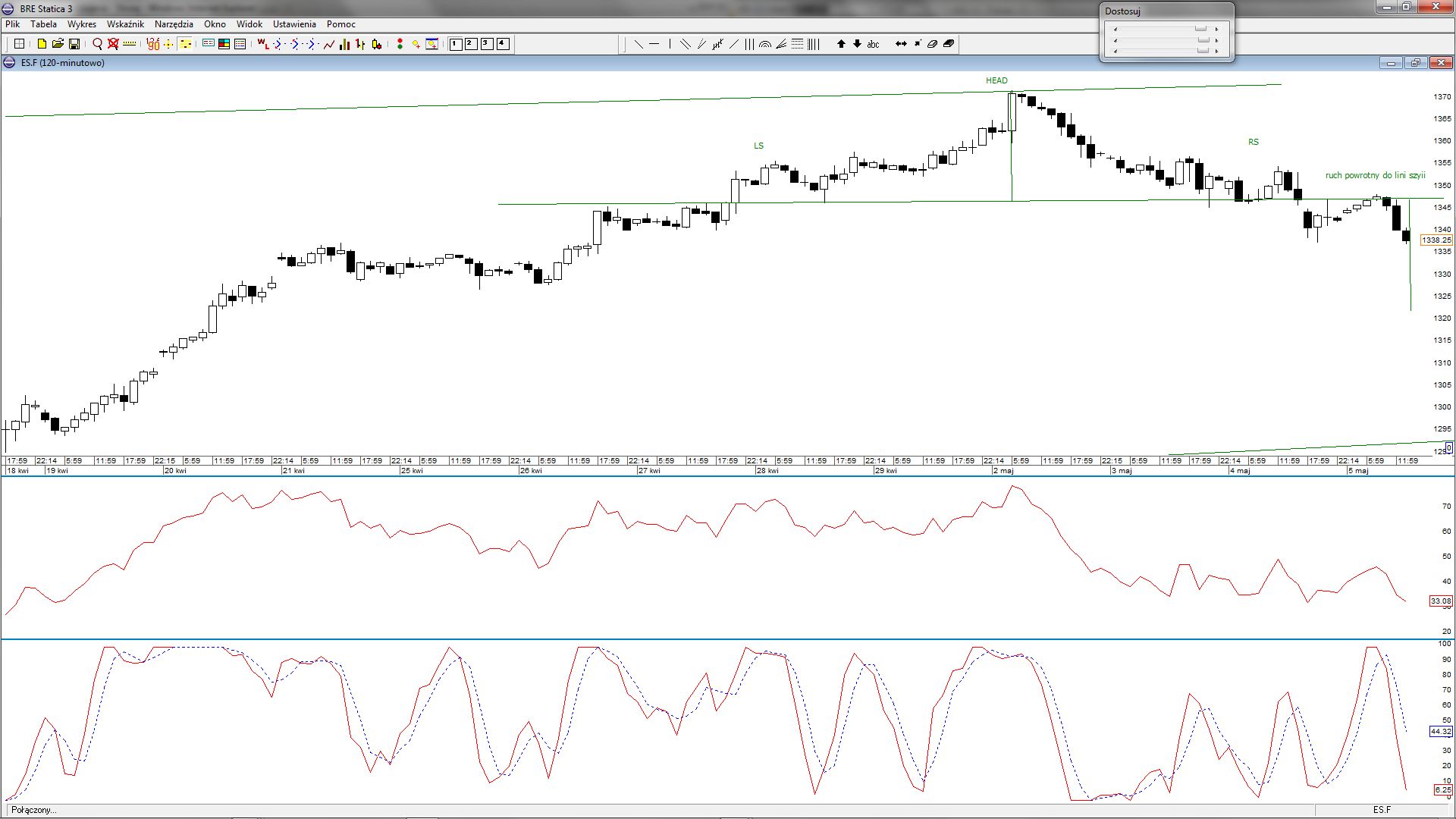Open the Wykres menu
The height and width of the screenshot is (819, 1456).
pos(81,24)
